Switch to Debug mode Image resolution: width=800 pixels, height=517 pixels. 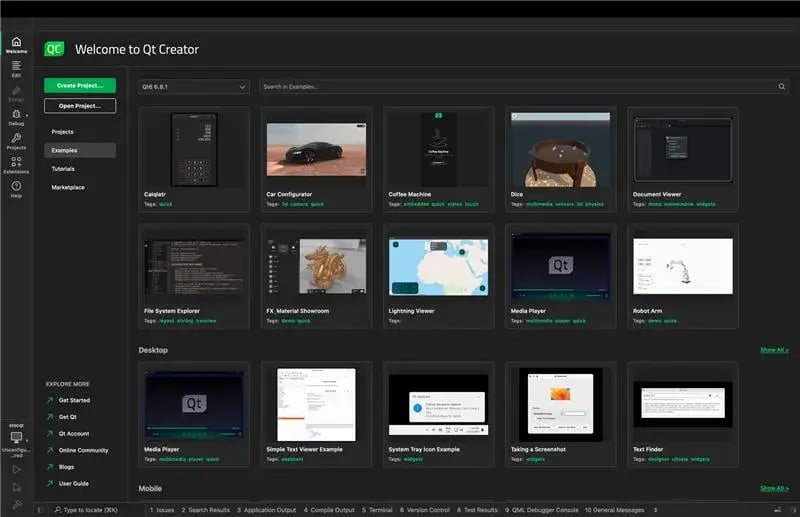click(x=16, y=117)
